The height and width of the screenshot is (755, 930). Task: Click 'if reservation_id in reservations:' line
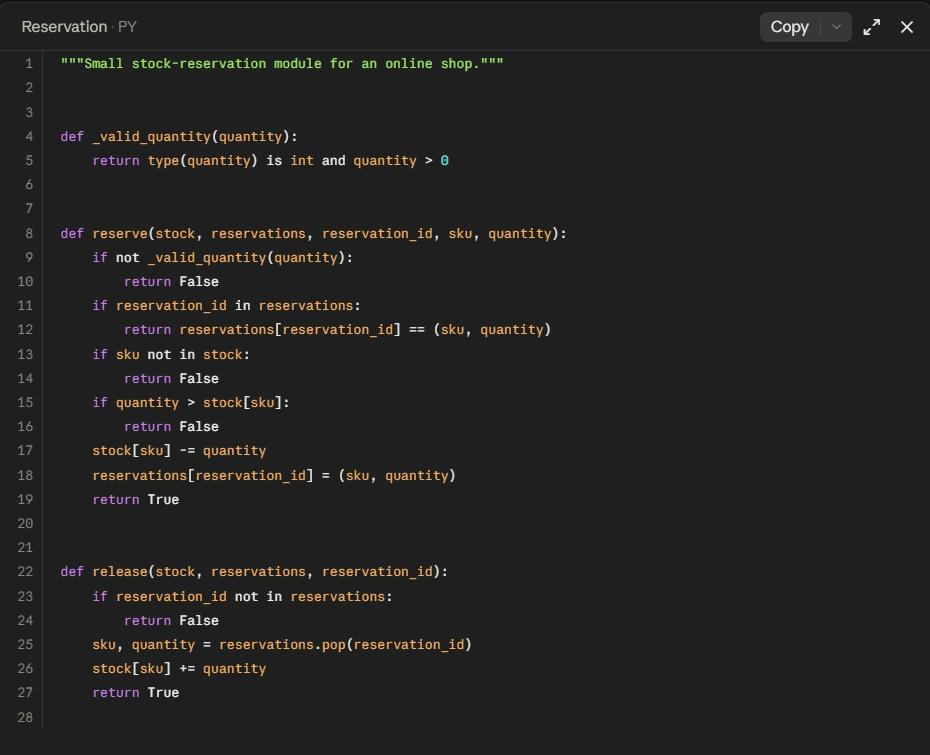point(226,305)
